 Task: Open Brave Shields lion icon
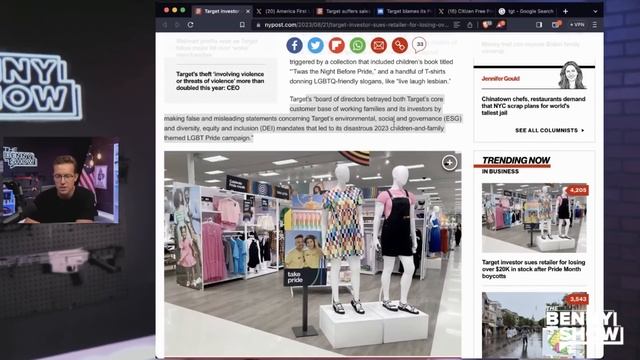tap(486, 25)
